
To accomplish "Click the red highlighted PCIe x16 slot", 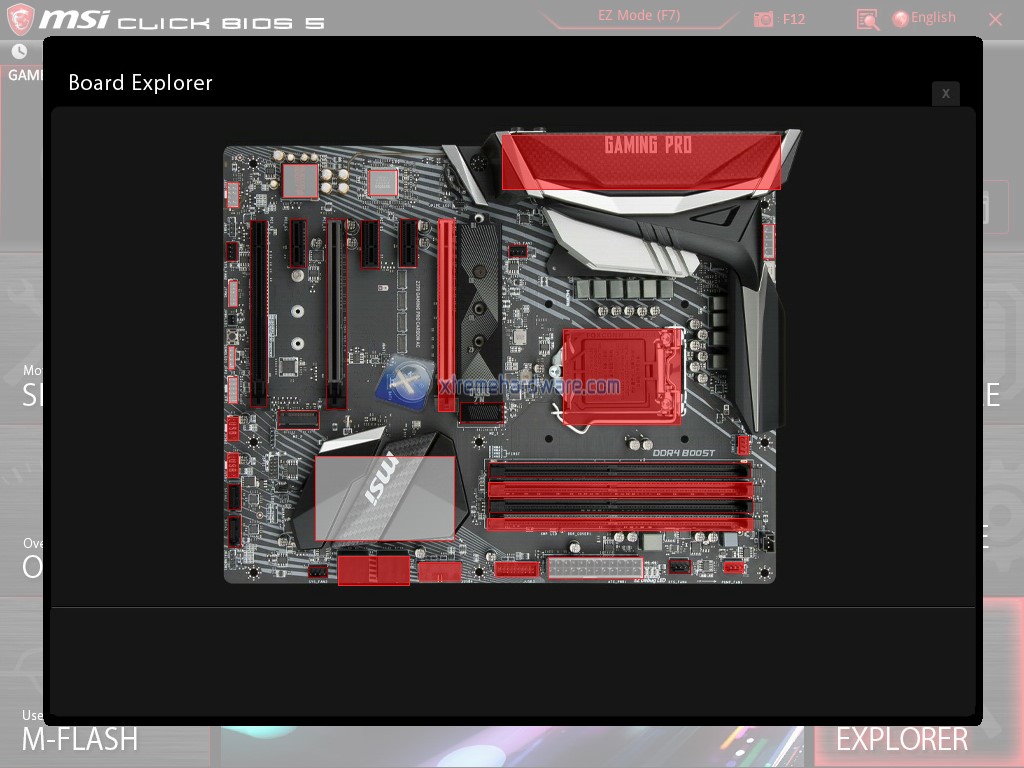I will click(446, 314).
